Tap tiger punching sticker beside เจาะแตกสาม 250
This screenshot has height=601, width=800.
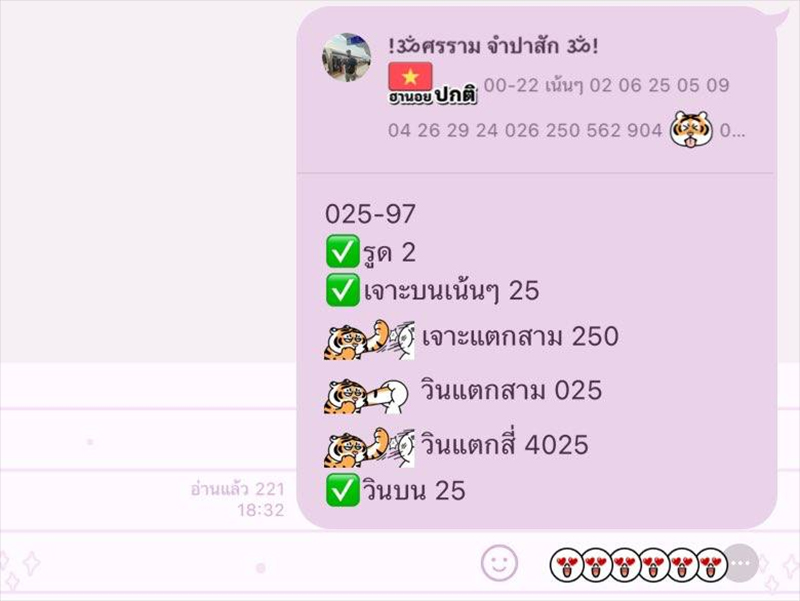(369, 340)
